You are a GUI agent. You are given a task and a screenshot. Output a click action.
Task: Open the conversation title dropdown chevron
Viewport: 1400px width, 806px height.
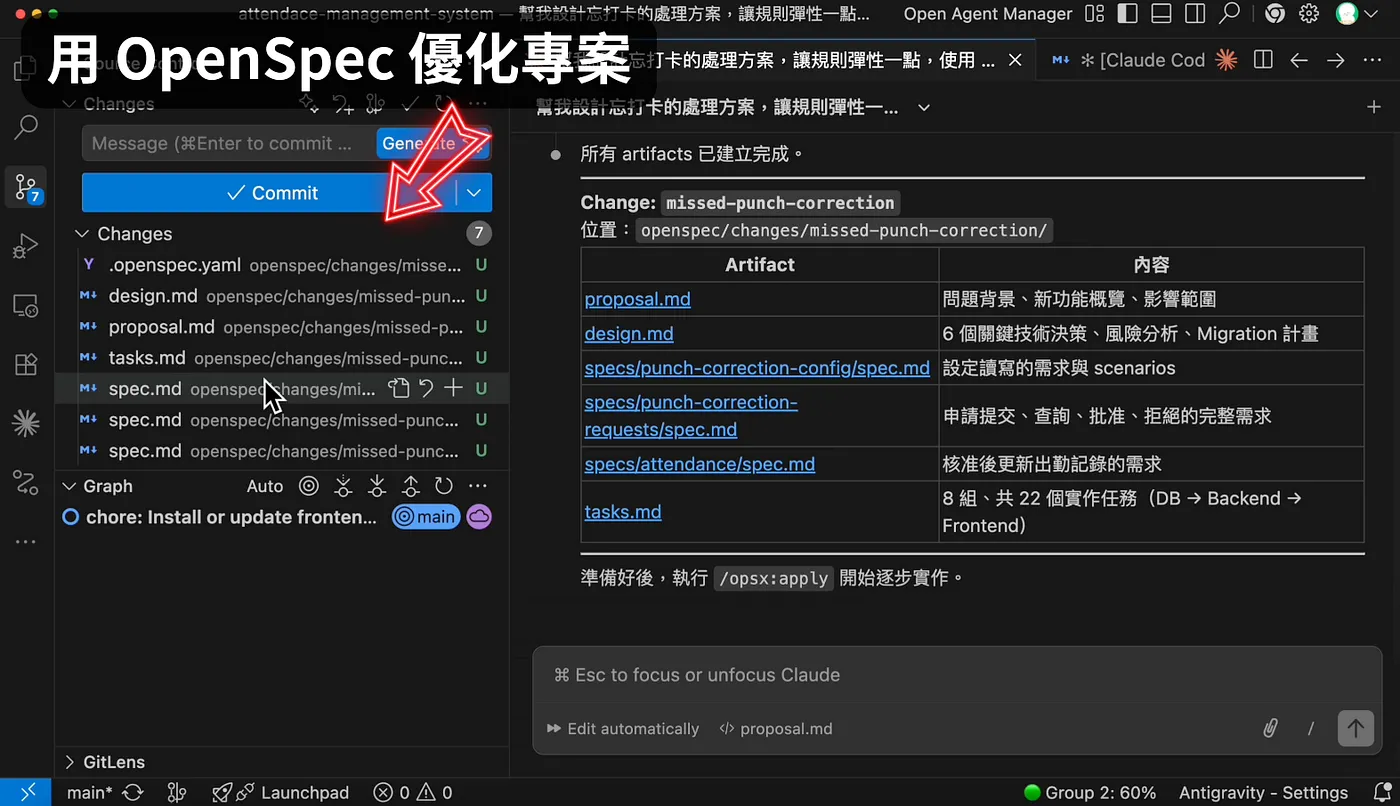click(924, 107)
